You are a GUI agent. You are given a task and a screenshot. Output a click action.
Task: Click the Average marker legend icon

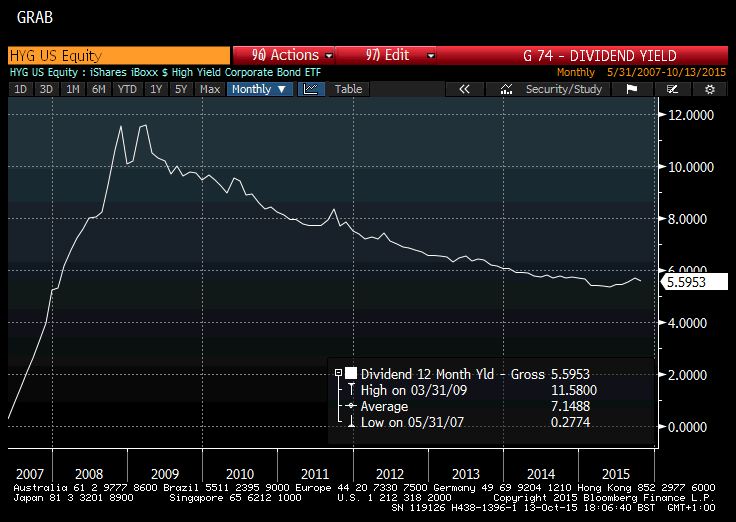click(x=351, y=406)
